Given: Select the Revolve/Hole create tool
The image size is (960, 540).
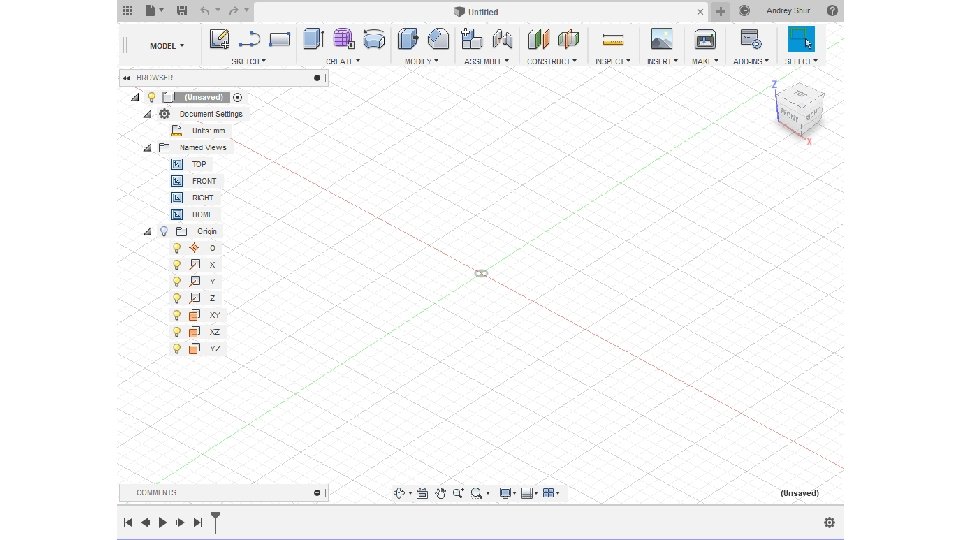Looking at the screenshot, I should tap(373, 39).
